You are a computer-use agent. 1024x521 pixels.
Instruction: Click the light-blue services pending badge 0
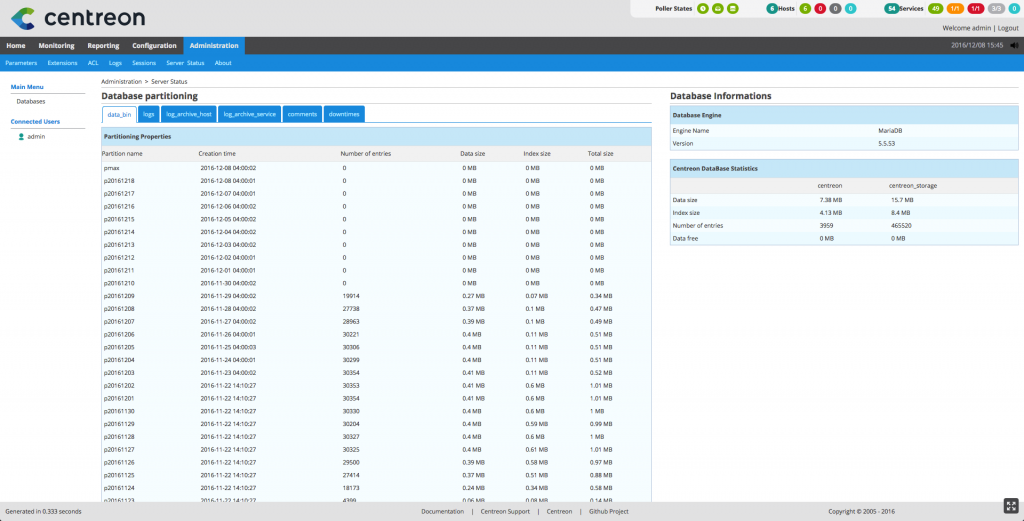pyautogui.click(x=1014, y=8)
